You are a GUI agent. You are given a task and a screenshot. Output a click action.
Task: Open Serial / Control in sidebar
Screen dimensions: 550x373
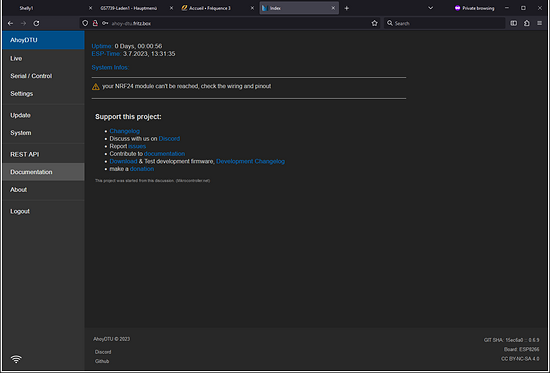click(43, 76)
